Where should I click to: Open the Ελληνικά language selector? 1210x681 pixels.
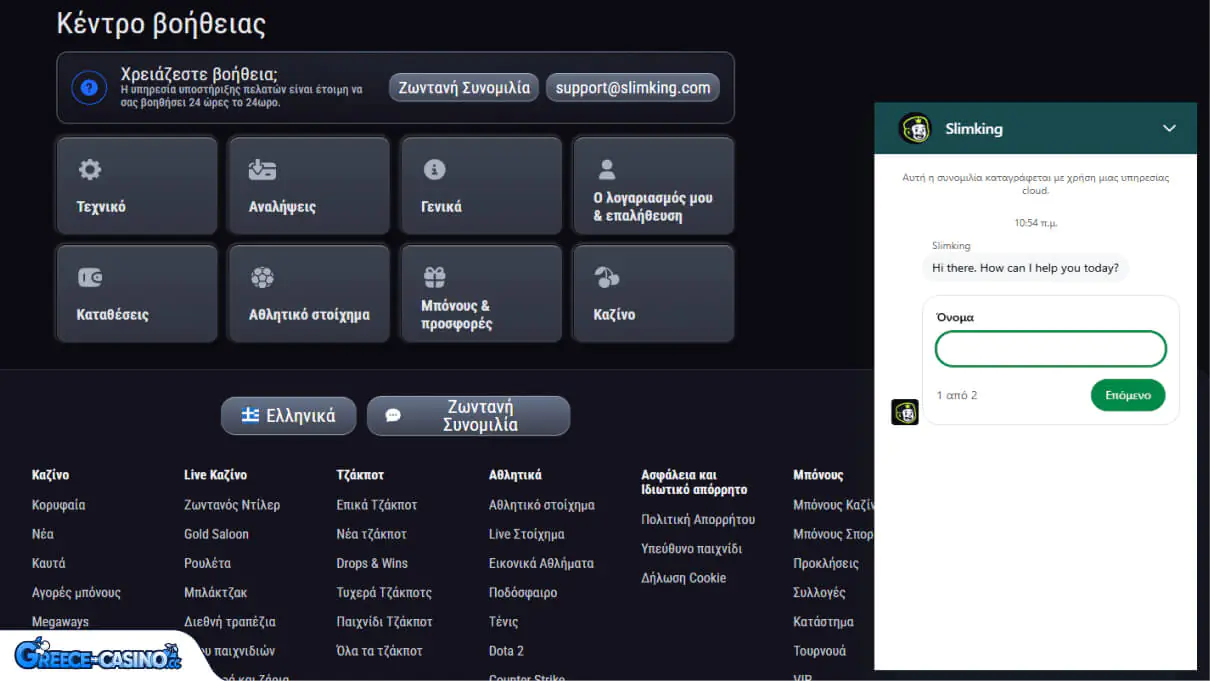click(x=288, y=416)
